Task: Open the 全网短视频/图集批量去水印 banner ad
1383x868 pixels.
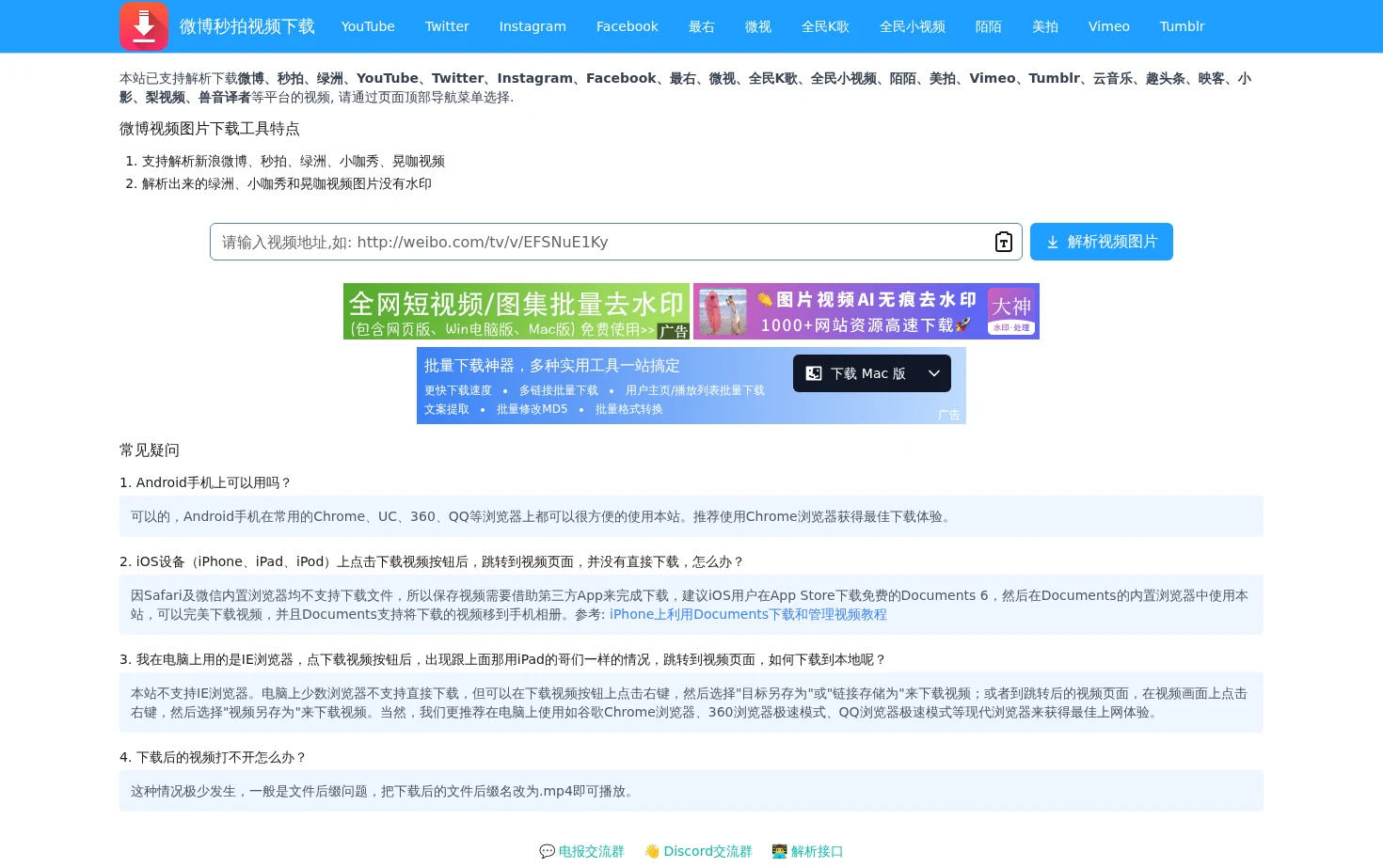Action: tap(517, 311)
